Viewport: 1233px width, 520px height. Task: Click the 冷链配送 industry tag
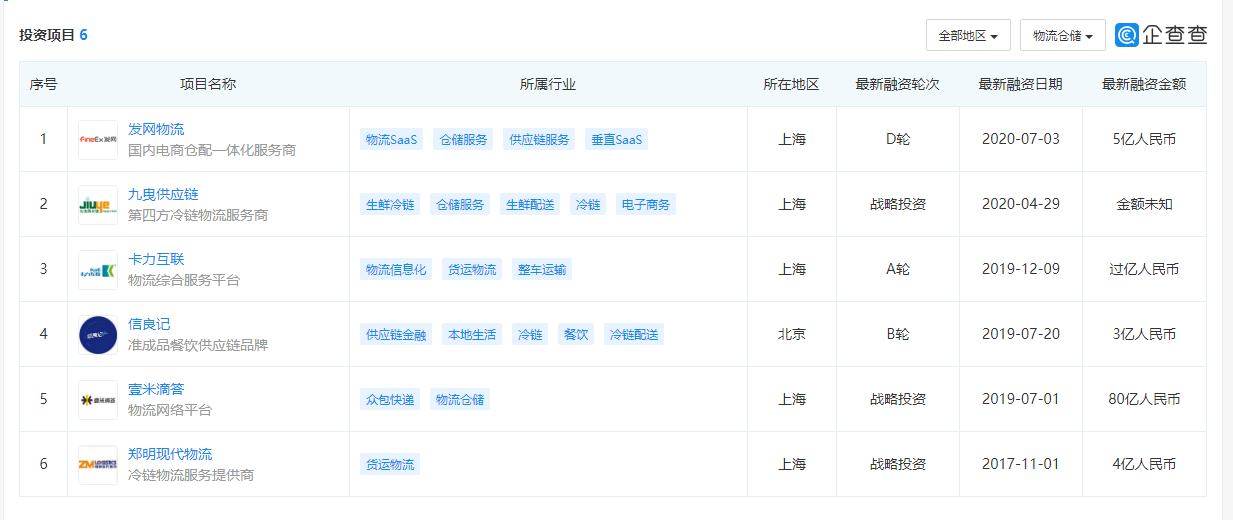(x=634, y=335)
